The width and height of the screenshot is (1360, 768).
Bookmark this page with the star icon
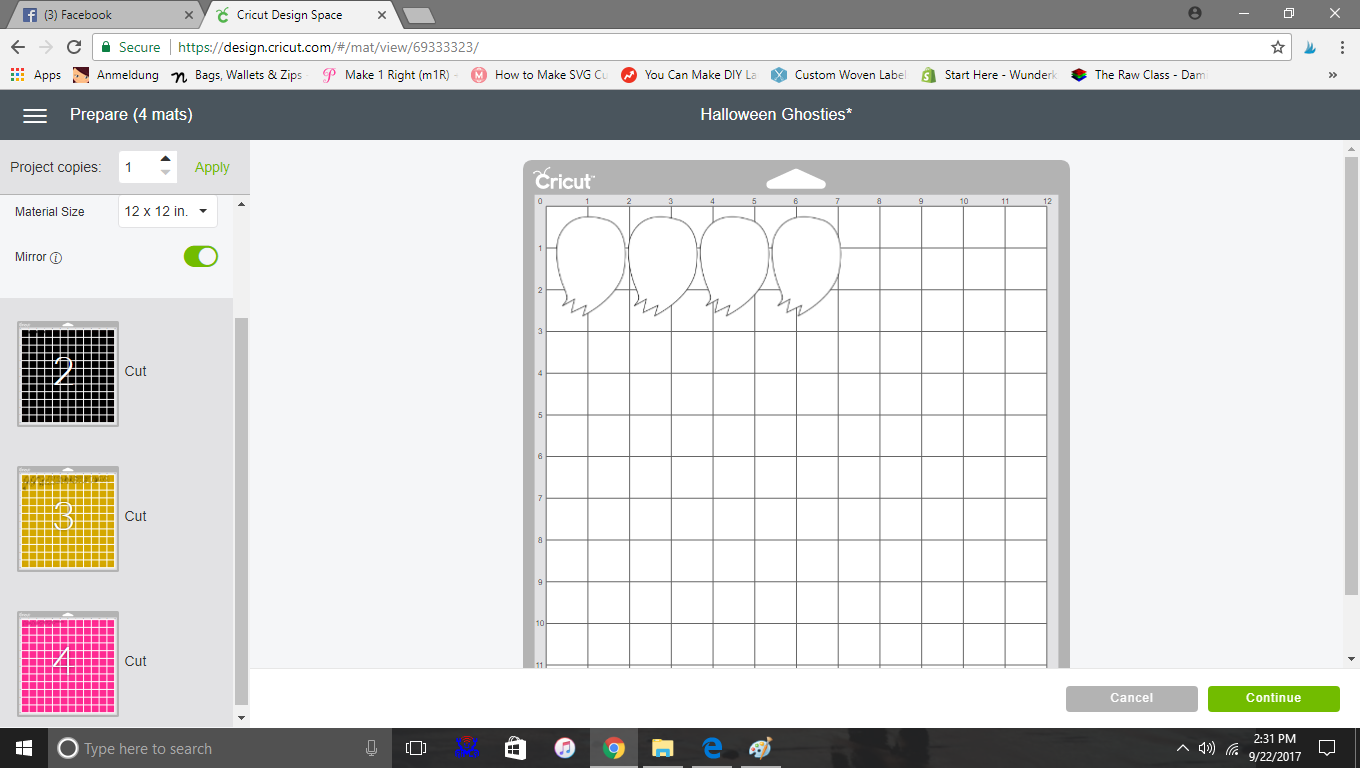tap(1277, 47)
